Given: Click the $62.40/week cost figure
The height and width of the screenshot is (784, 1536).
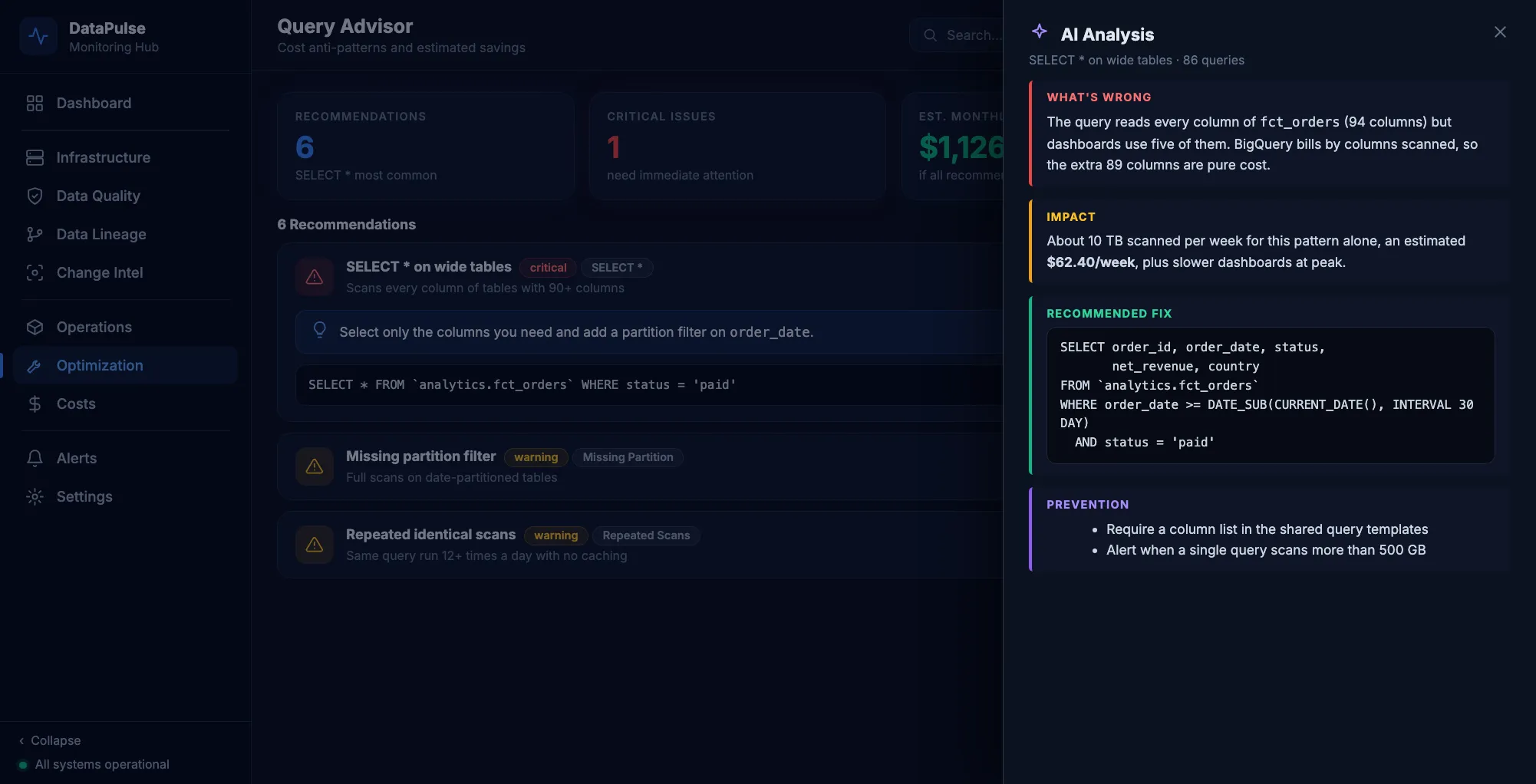Looking at the screenshot, I should click(1091, 262).
